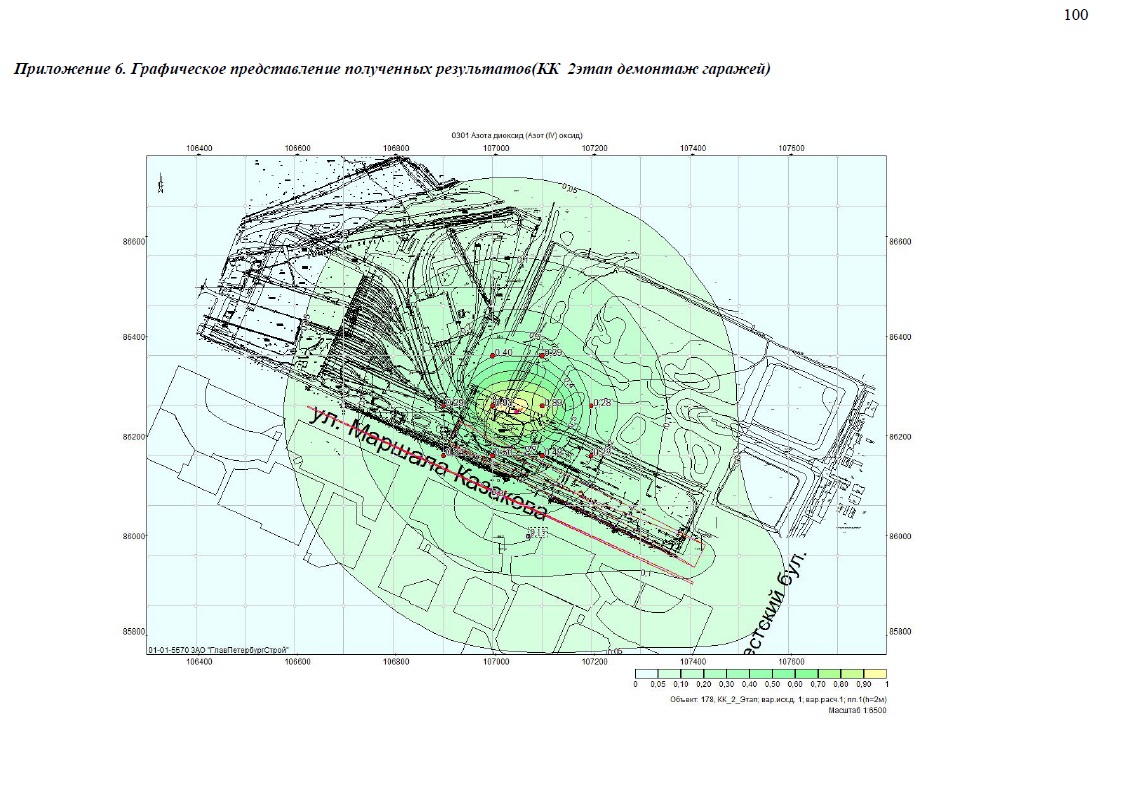Click the left axis label 86400
Screen dimensions: 1129x798
point(133,338)
